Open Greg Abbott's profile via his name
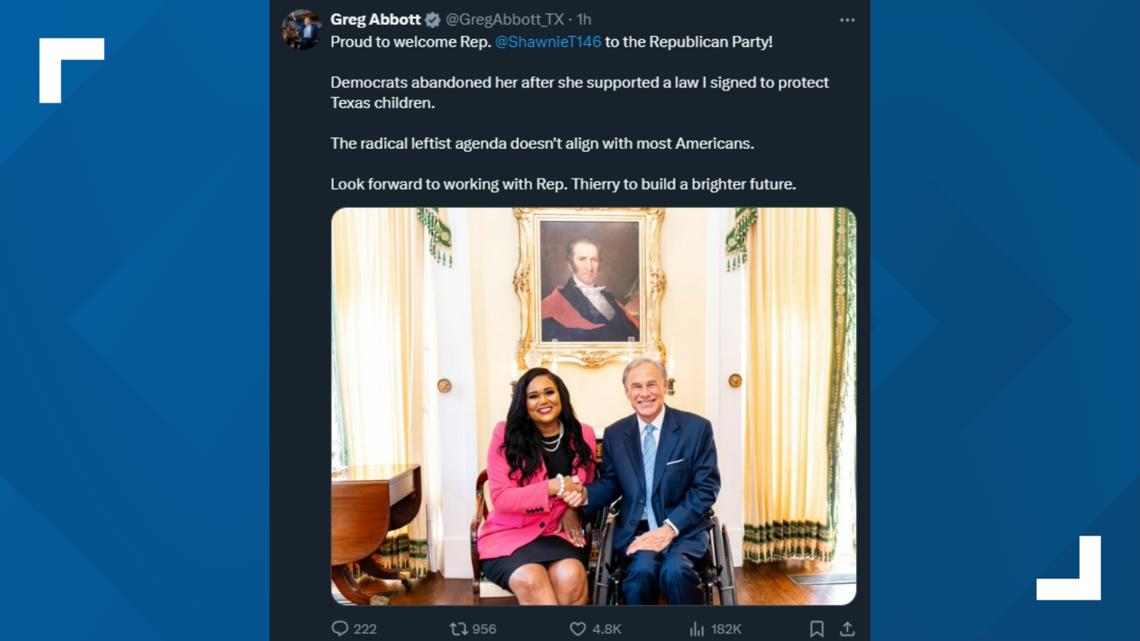 pos(374,17)
